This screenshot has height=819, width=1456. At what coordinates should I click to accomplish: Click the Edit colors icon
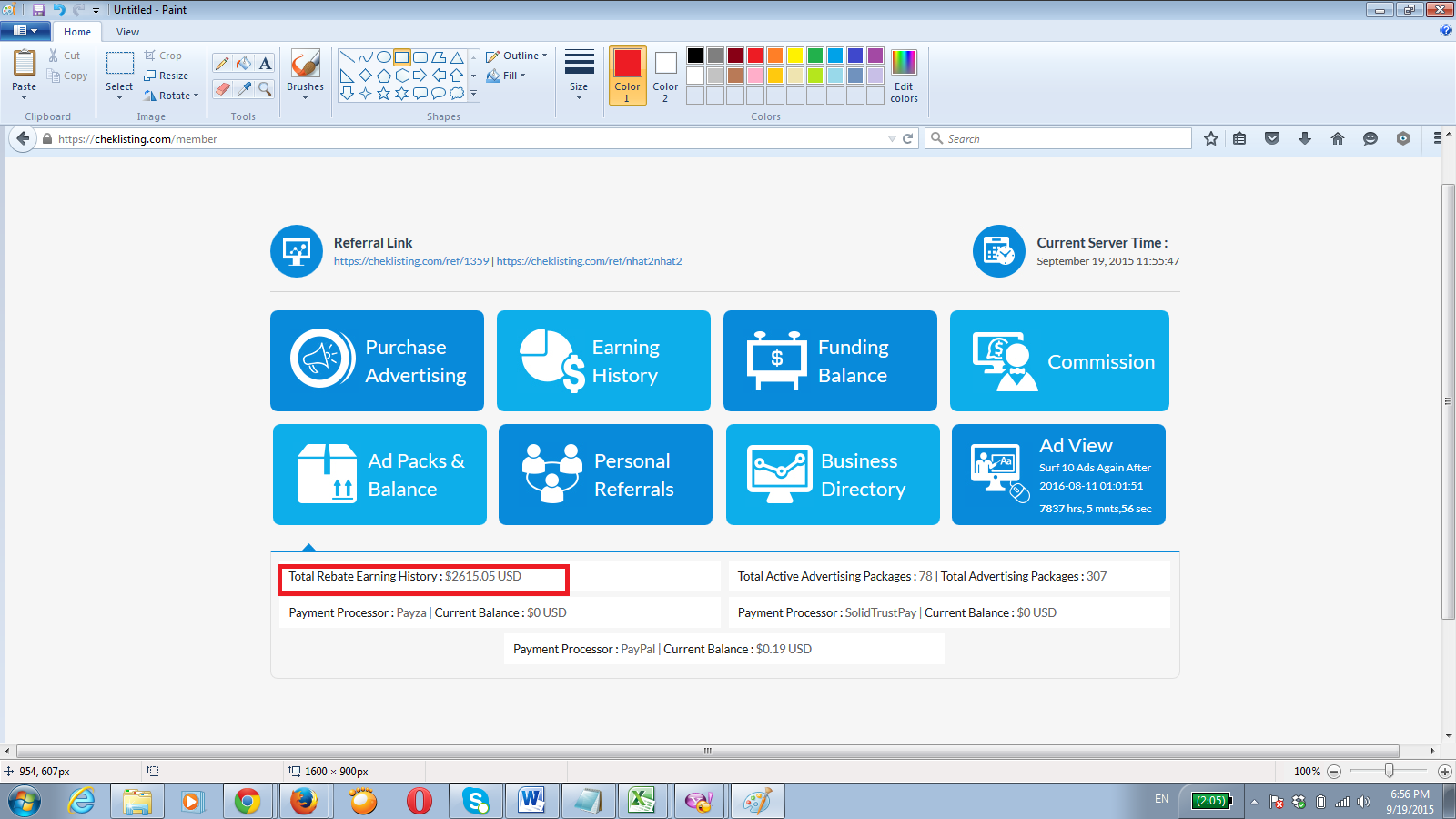coord(904,76)
